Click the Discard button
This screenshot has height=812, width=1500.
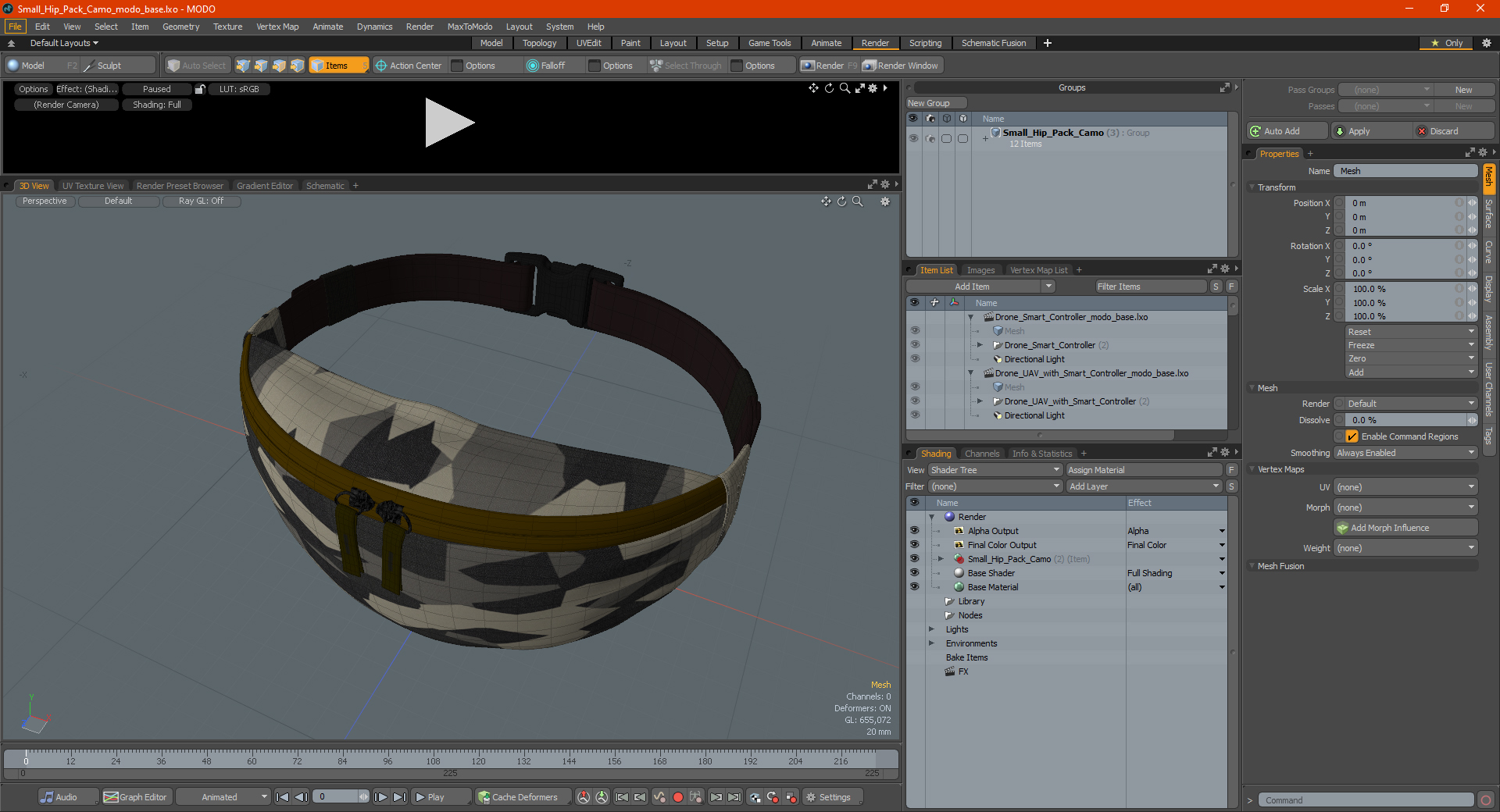(1454, 131)
